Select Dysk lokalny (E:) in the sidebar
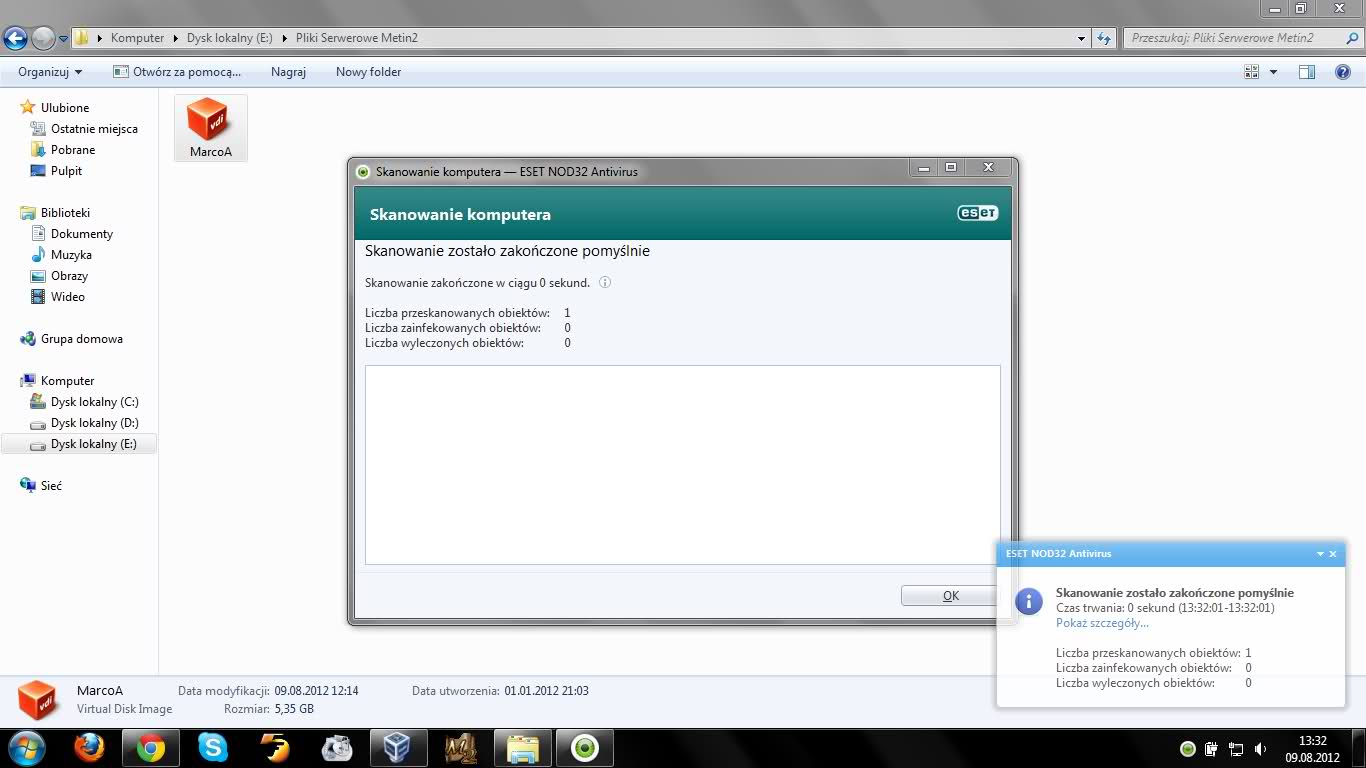The height and width of the screenshot is (768, 1366). point(80,444)
